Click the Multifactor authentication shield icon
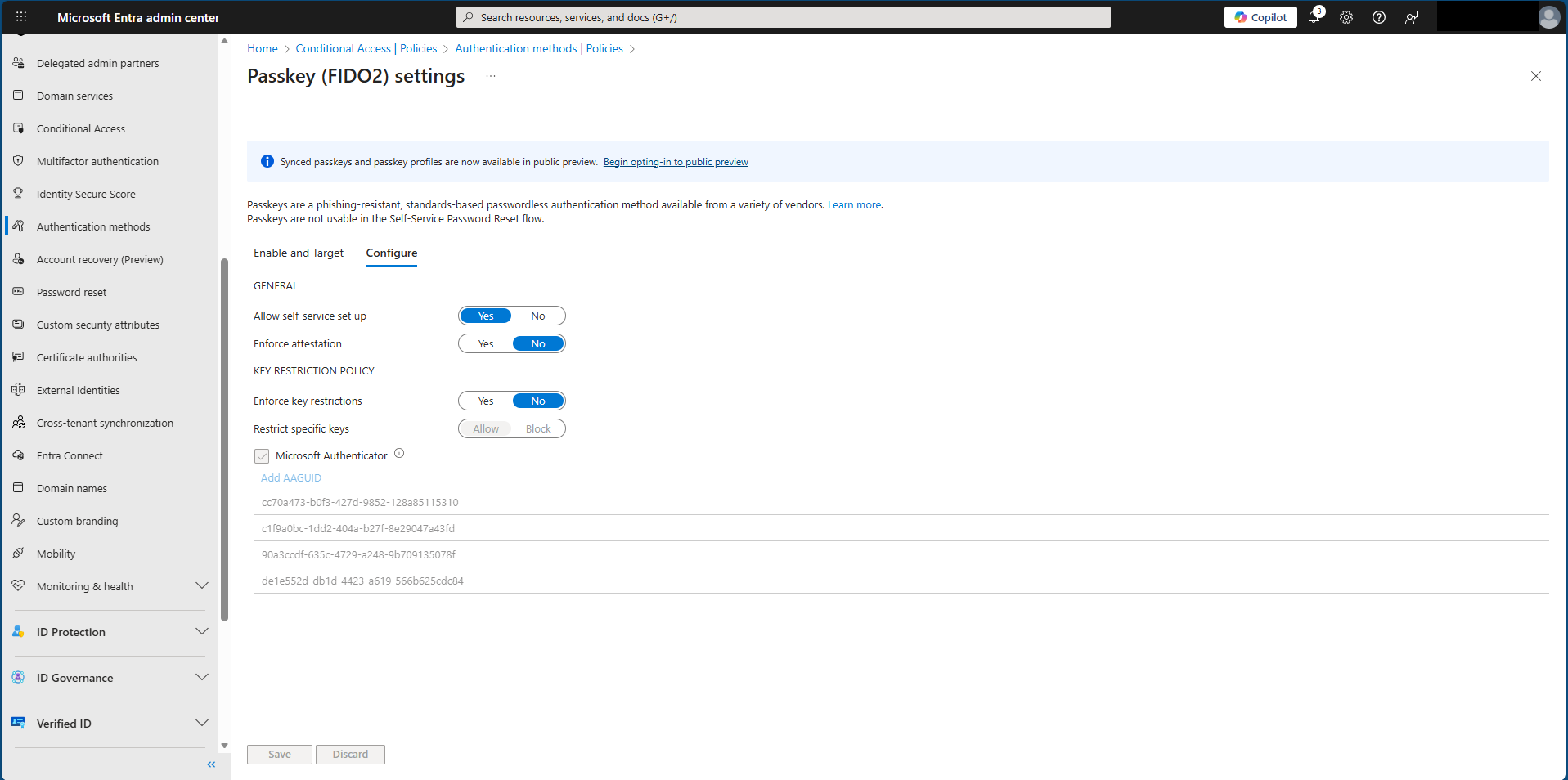1568x780 pixels. click(x=18, y=161)
